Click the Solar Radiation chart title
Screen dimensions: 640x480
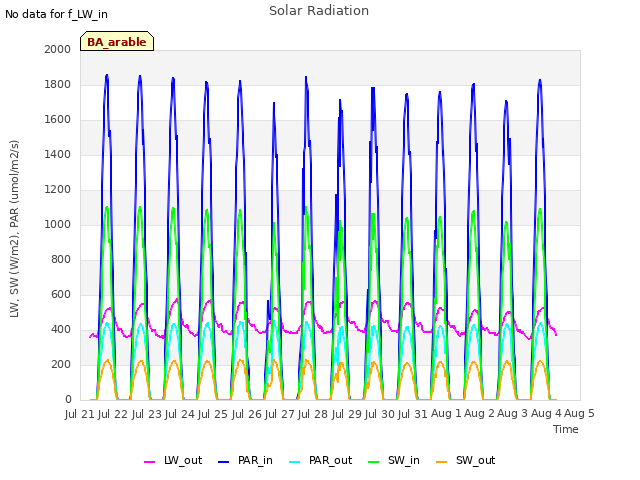pos(319,11)
